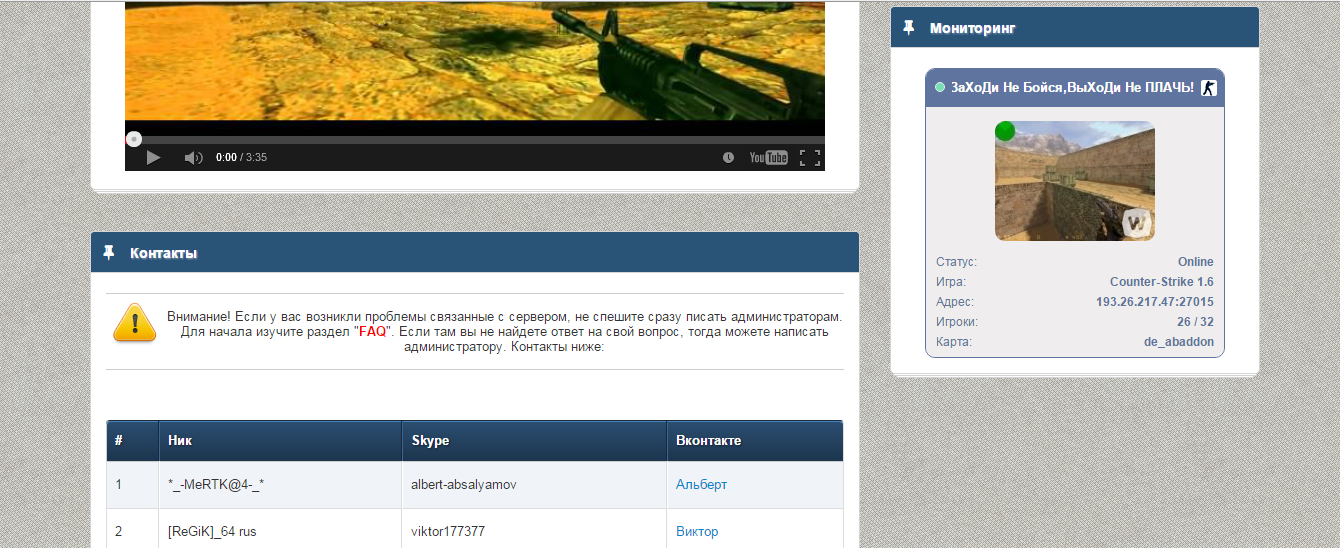Click server name ЗаХоДи Не Бойся,ВыХоДи Не ПЛАЧЬ!

[1072, 88]
